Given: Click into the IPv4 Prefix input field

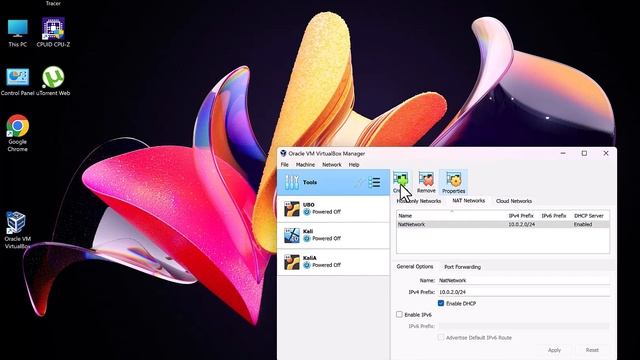Looking at the screenshot, I should pos(524,292).
